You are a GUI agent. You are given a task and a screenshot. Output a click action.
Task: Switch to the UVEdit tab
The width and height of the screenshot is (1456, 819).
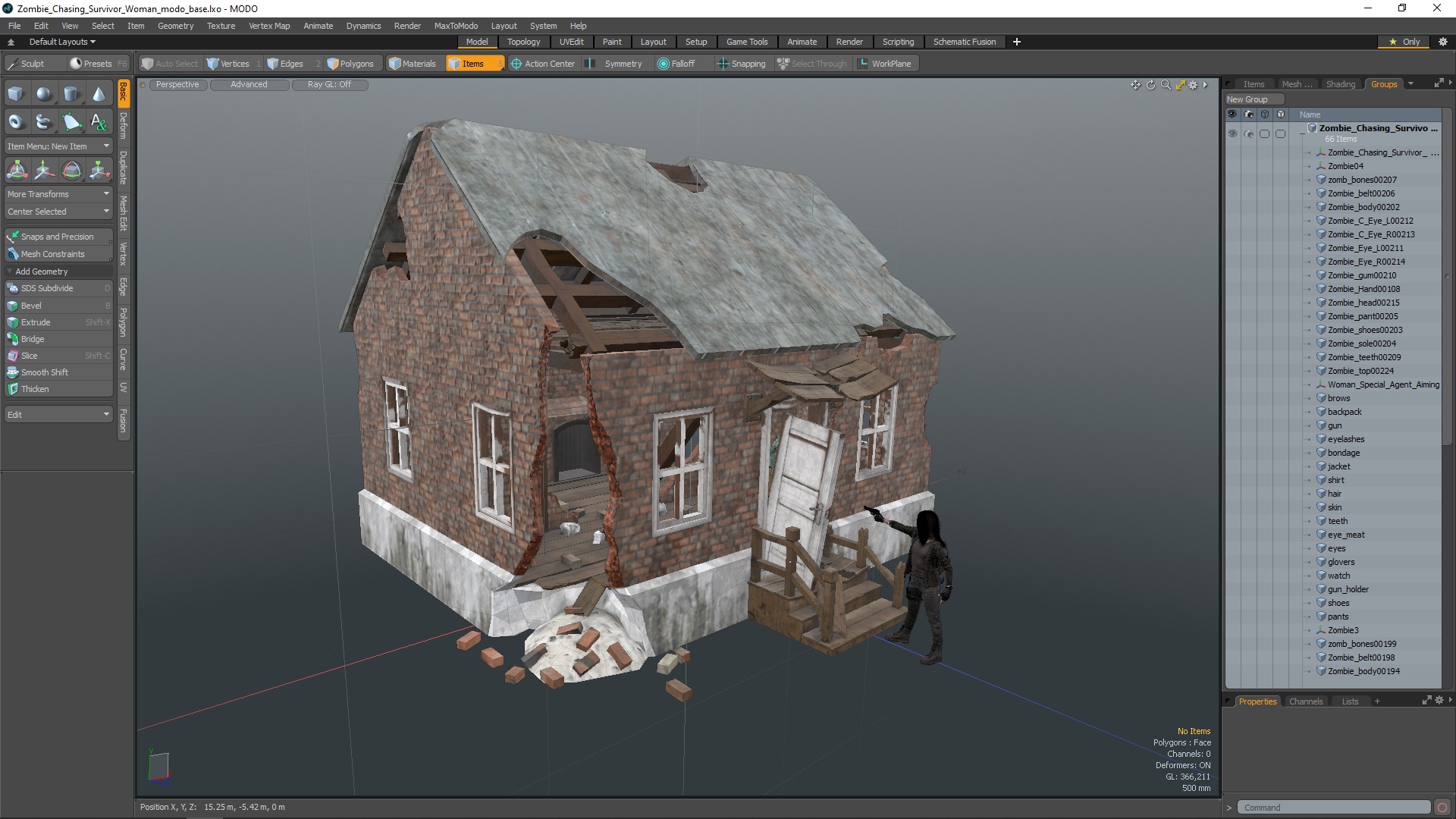[571, 41]
